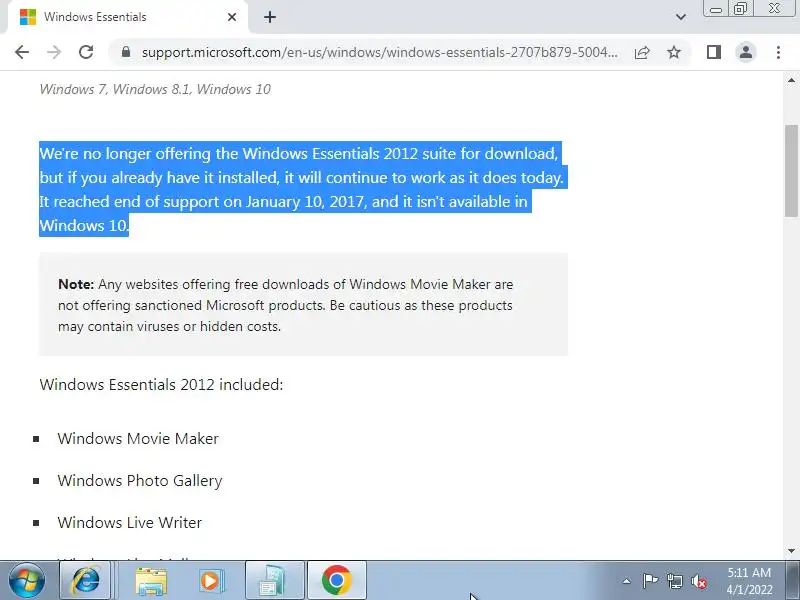Viewport: 800px width, 600px height.
Task: Click 'Windows Live Writer' list item
Action: pyautogui.click(x=130, y=522)
